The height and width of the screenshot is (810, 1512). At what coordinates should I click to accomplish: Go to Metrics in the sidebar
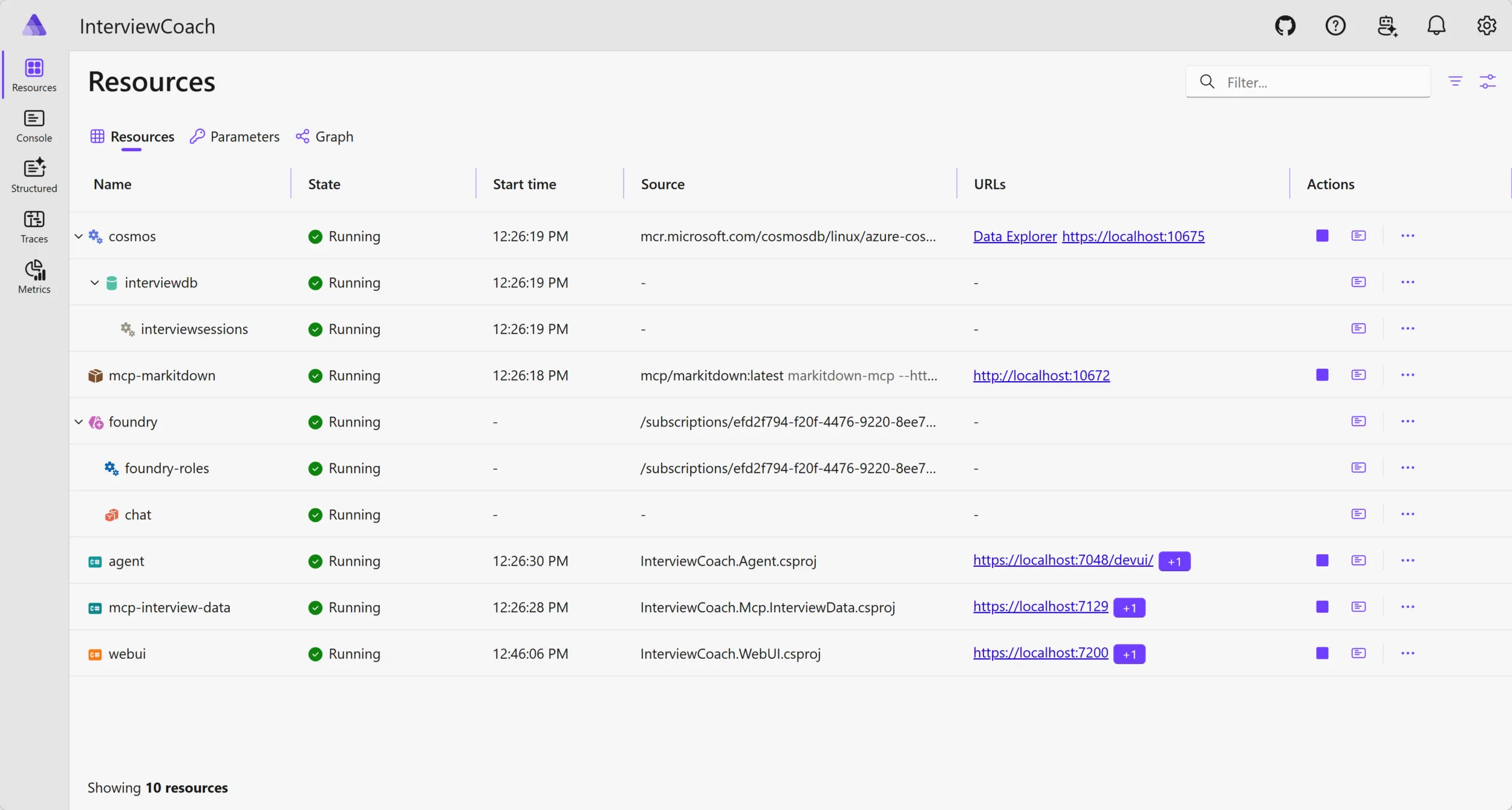pyautogui.click(x=34, y=277)
